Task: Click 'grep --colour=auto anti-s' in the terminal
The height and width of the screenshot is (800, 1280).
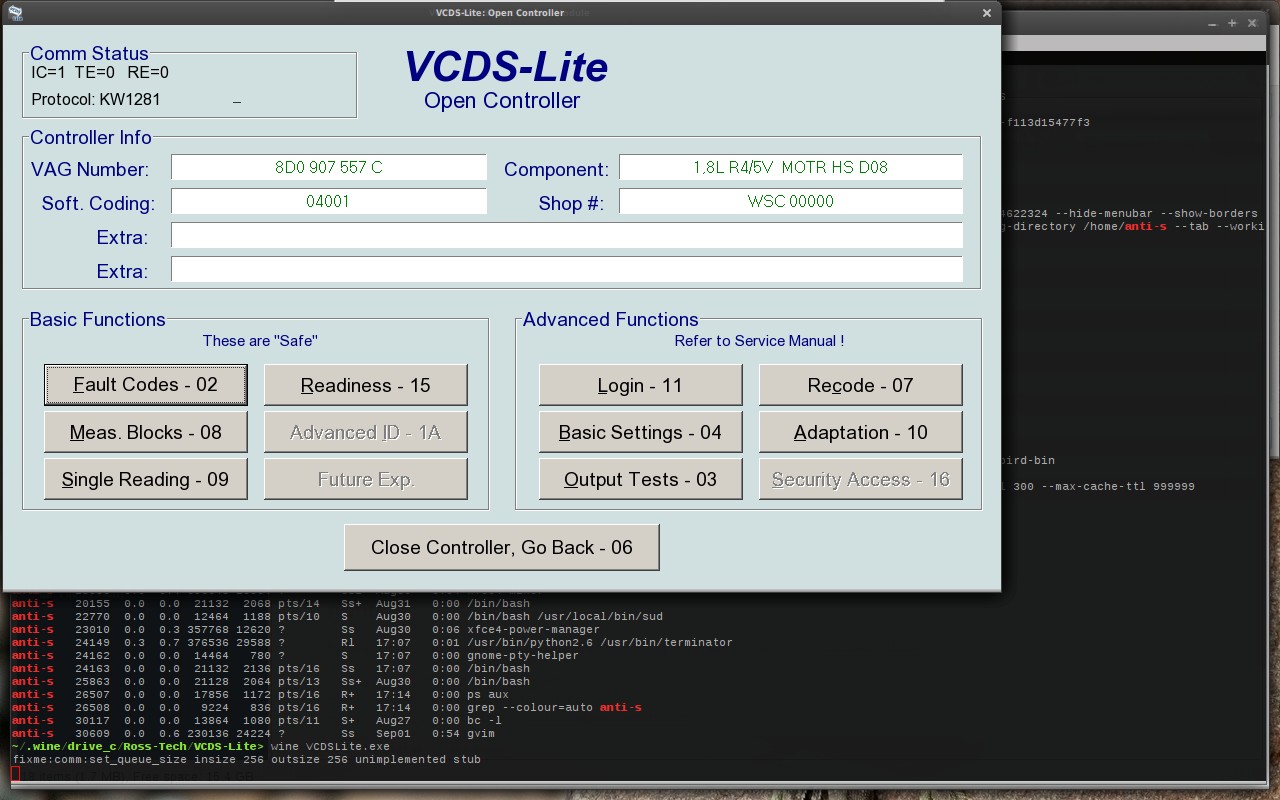Action: click(554, 707)
